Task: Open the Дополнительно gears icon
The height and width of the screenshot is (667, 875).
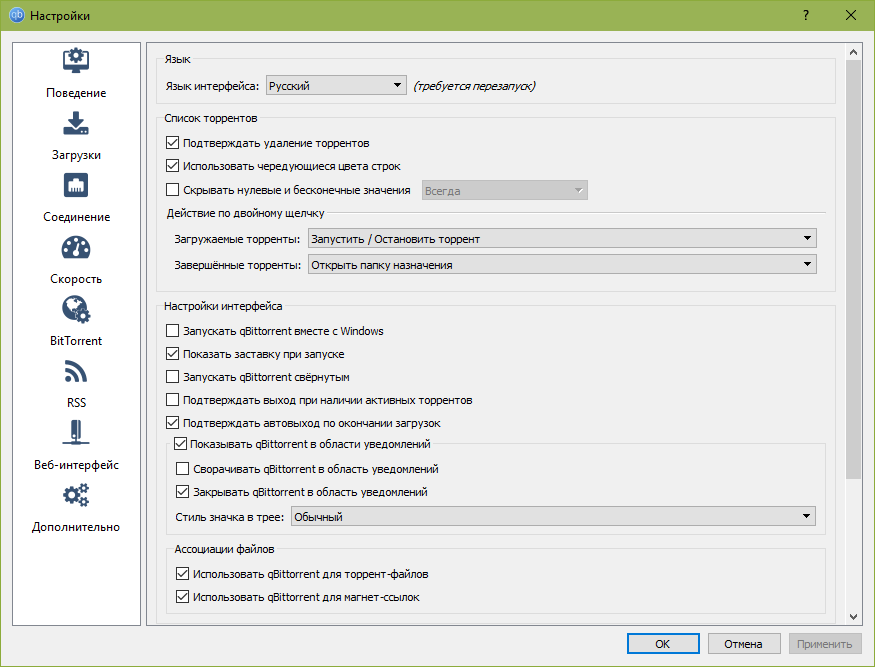Action: coord(76,495)
